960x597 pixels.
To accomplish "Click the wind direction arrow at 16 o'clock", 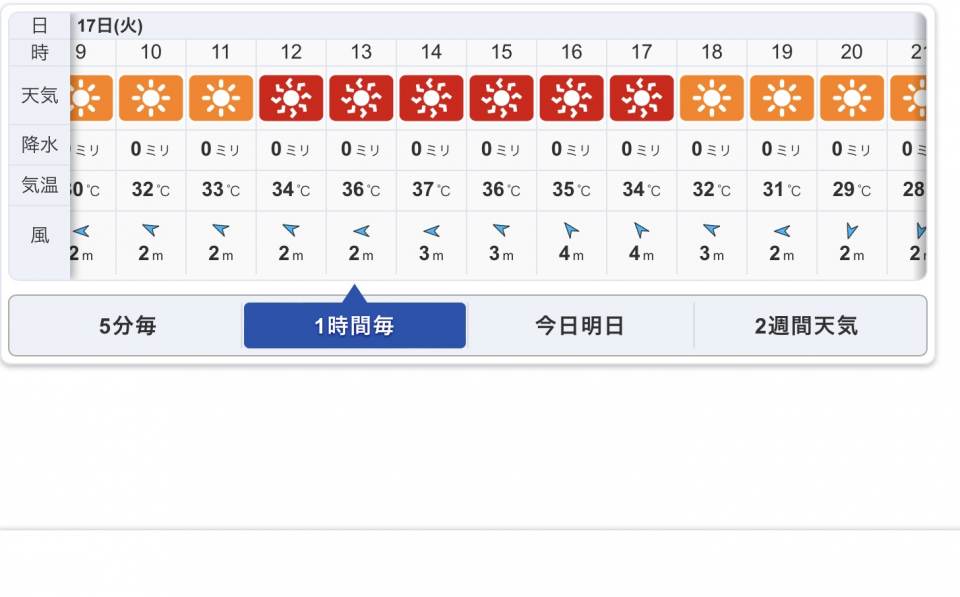I will (571, 230).
